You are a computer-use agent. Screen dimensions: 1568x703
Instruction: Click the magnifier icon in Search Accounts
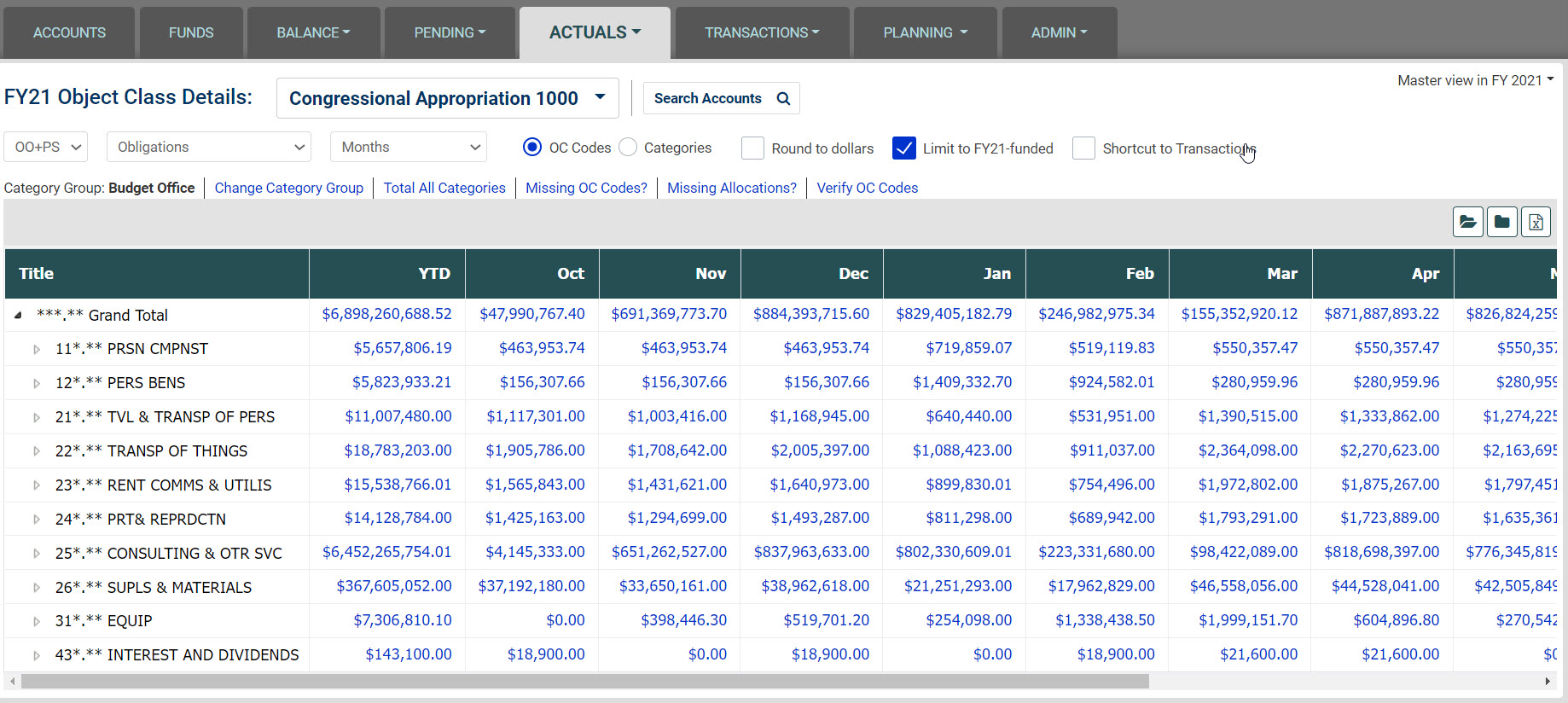(783, 98)
